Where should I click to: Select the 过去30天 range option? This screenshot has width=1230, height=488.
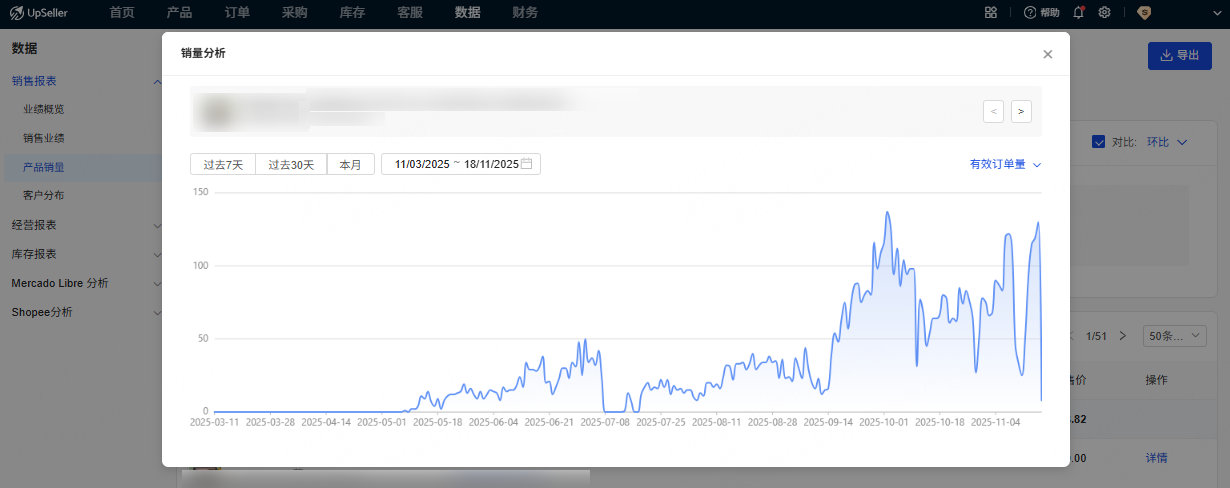pyautogui.click(x=291, y=165)
